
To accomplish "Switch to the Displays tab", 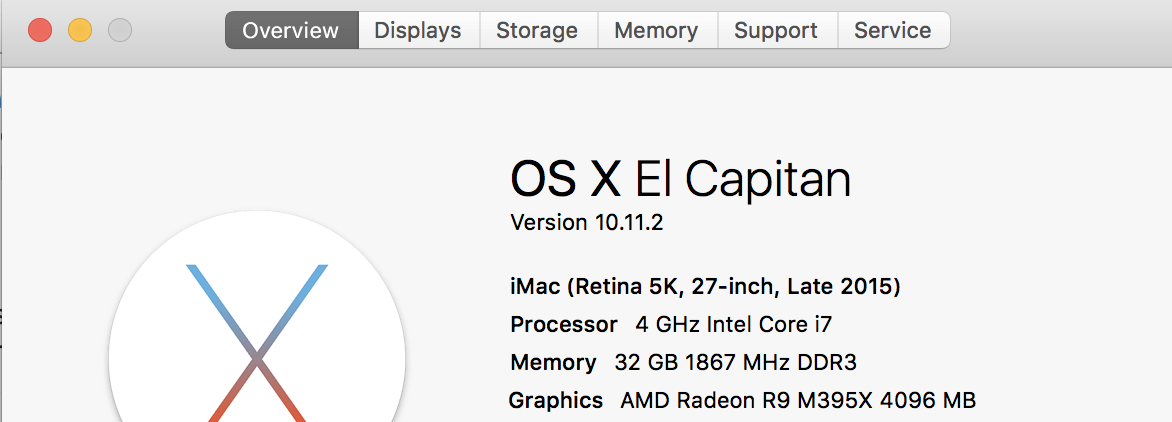I will [x=418, y=30].
